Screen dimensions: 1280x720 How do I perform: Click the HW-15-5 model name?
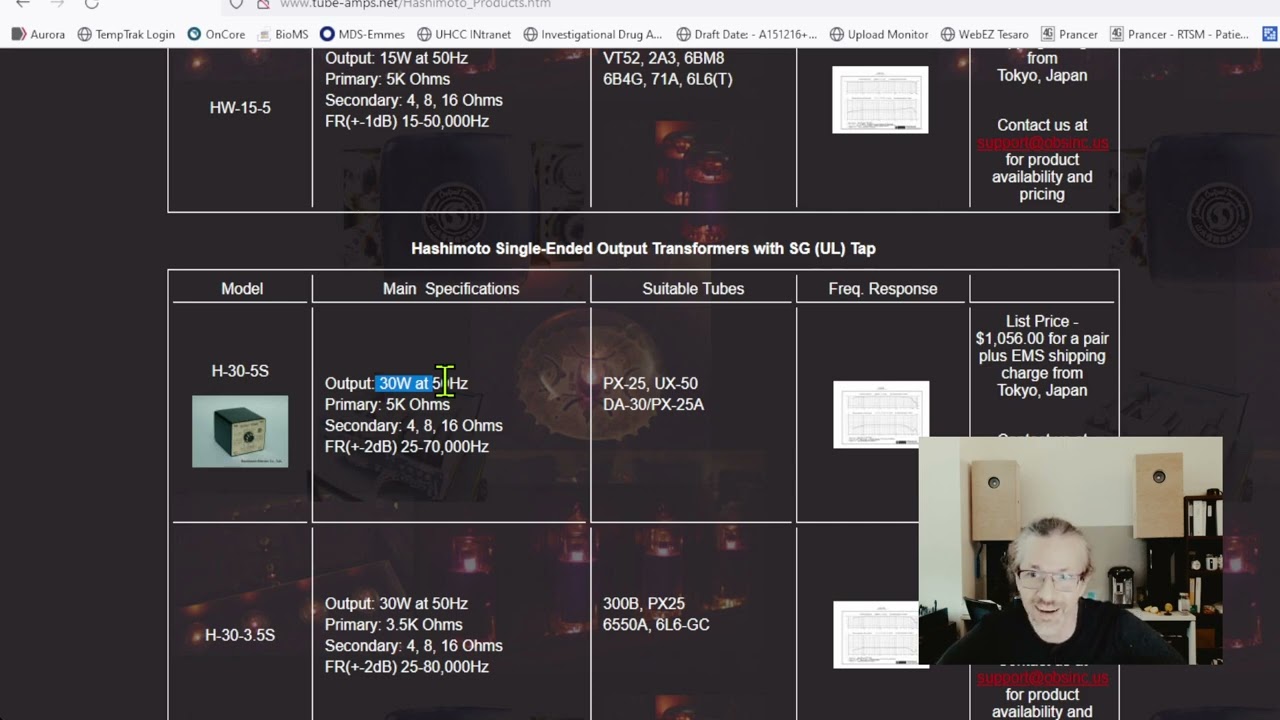pyautogui.click(x=240, y=107)
